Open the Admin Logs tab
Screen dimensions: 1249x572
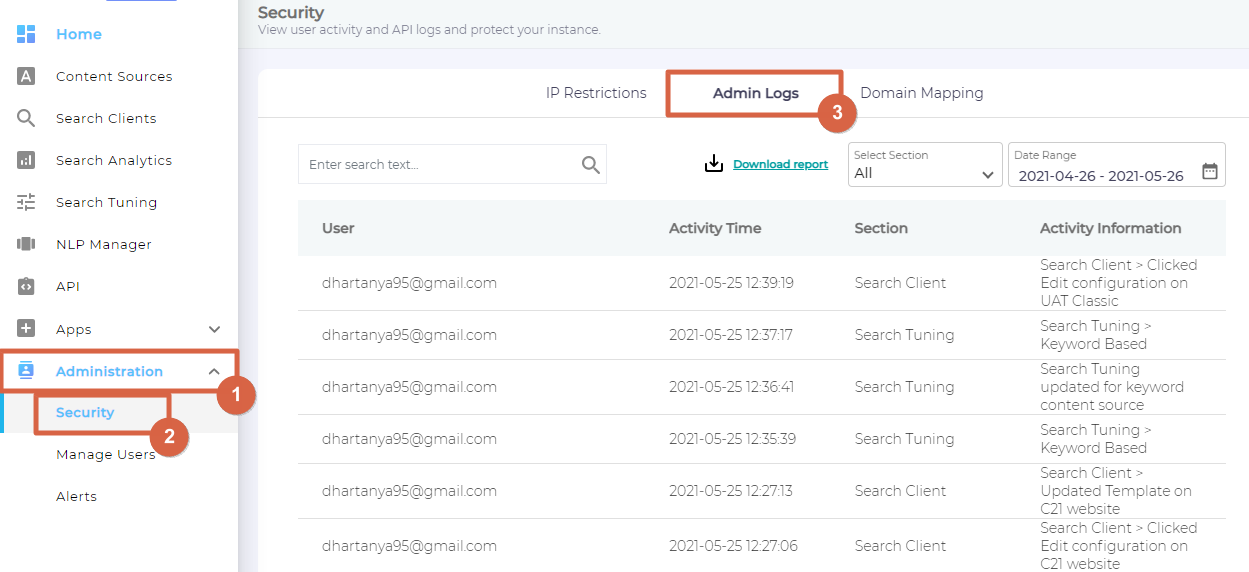point(755,93)
